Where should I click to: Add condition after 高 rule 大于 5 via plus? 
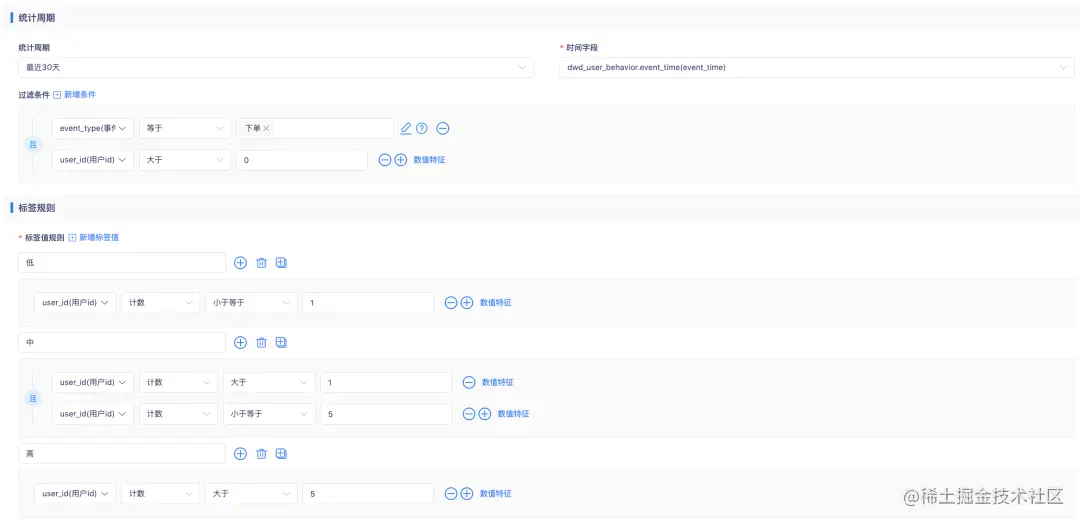pos(467,493)
